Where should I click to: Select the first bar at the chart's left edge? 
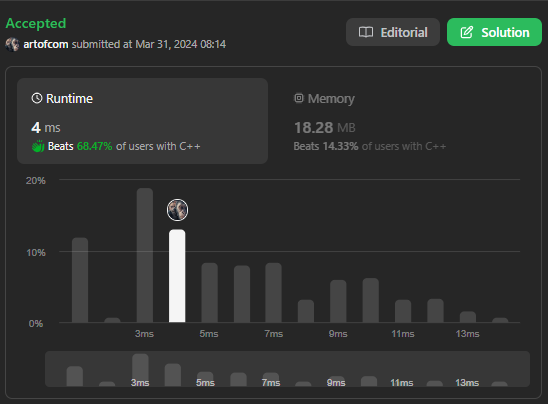point(80,280)
